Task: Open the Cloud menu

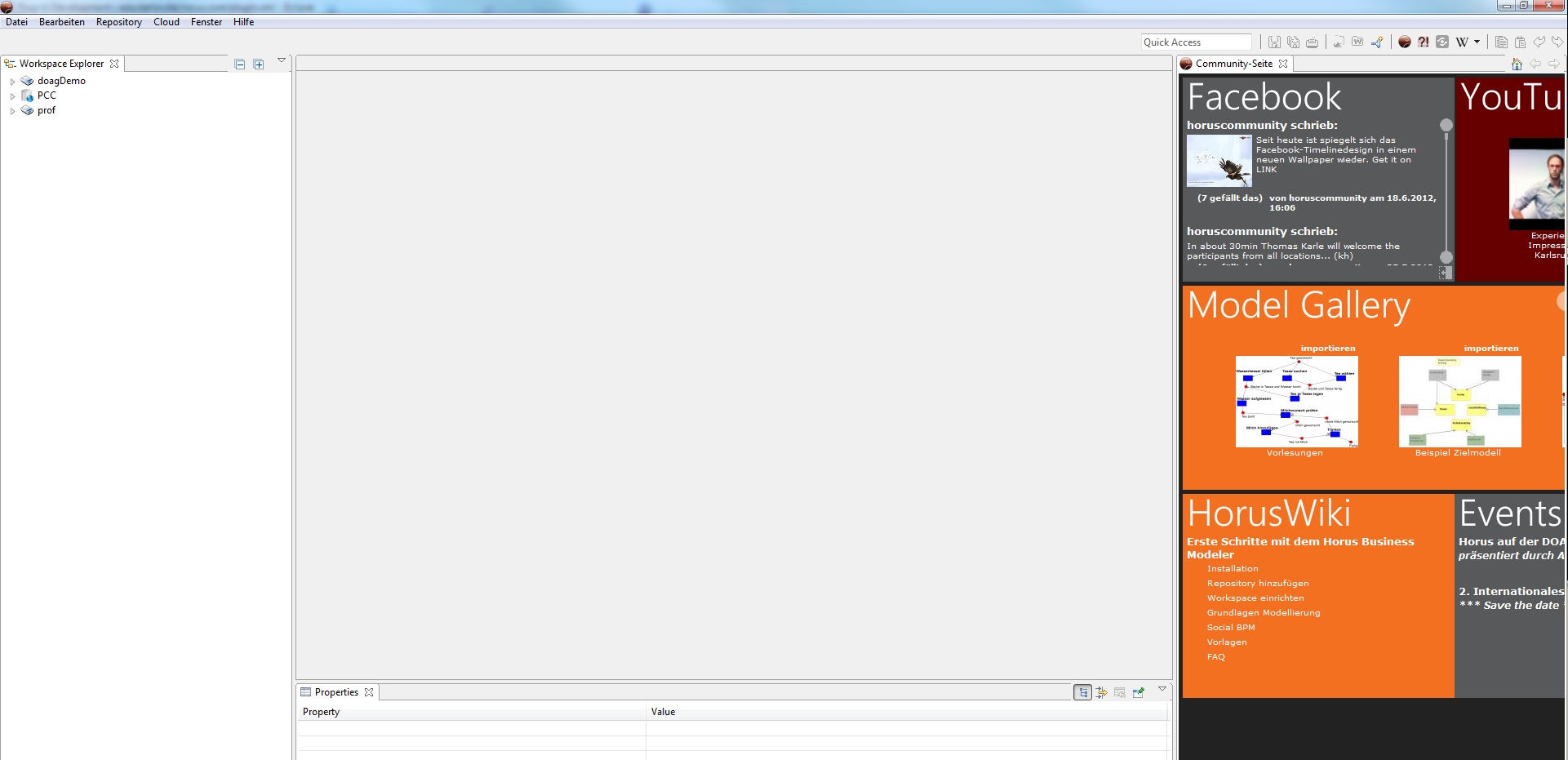Action: [x=167, y=22]
